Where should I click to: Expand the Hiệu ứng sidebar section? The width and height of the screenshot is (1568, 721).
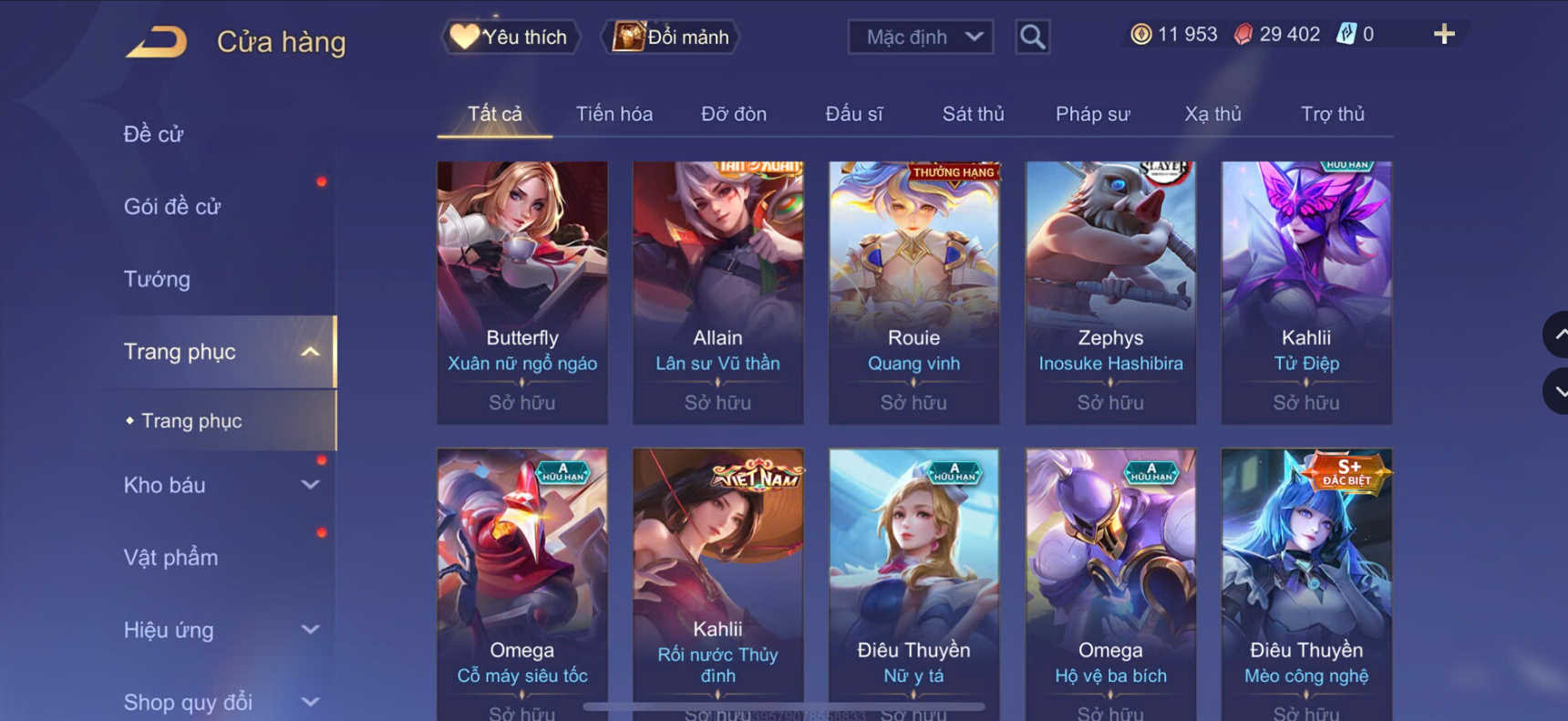(x=310, y=630)
